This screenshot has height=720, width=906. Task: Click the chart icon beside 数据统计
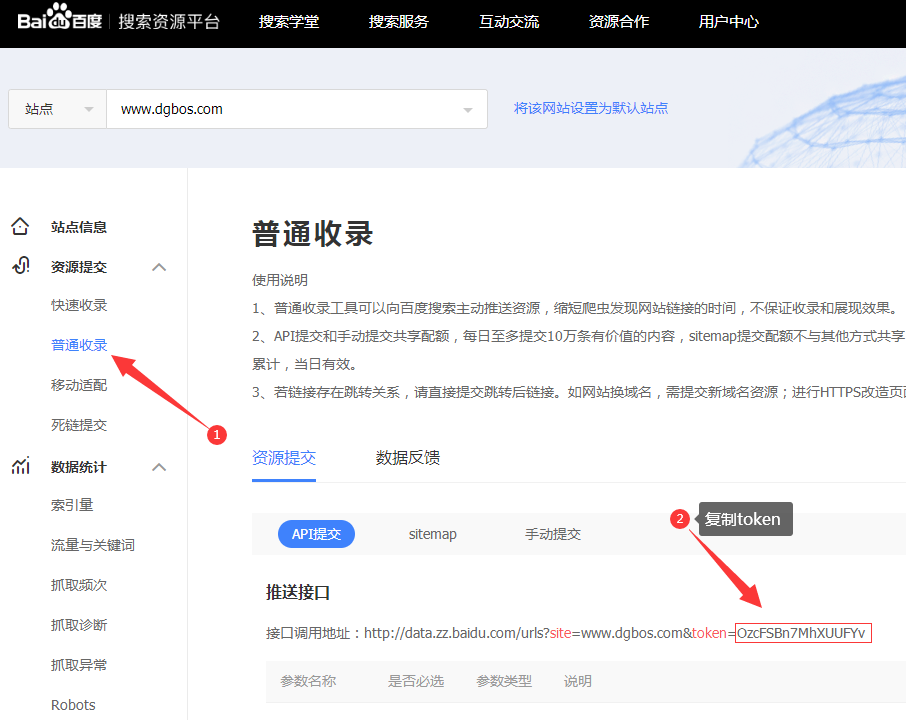20,467
